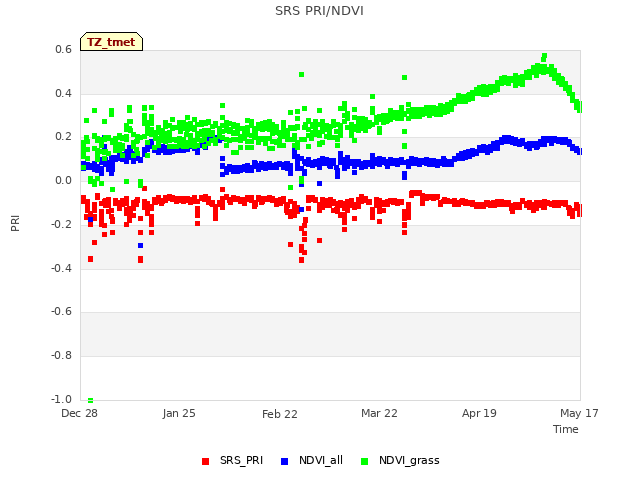640x480 pixels.
Task: Click the green outlier point at -1.0
Action: 91,400
